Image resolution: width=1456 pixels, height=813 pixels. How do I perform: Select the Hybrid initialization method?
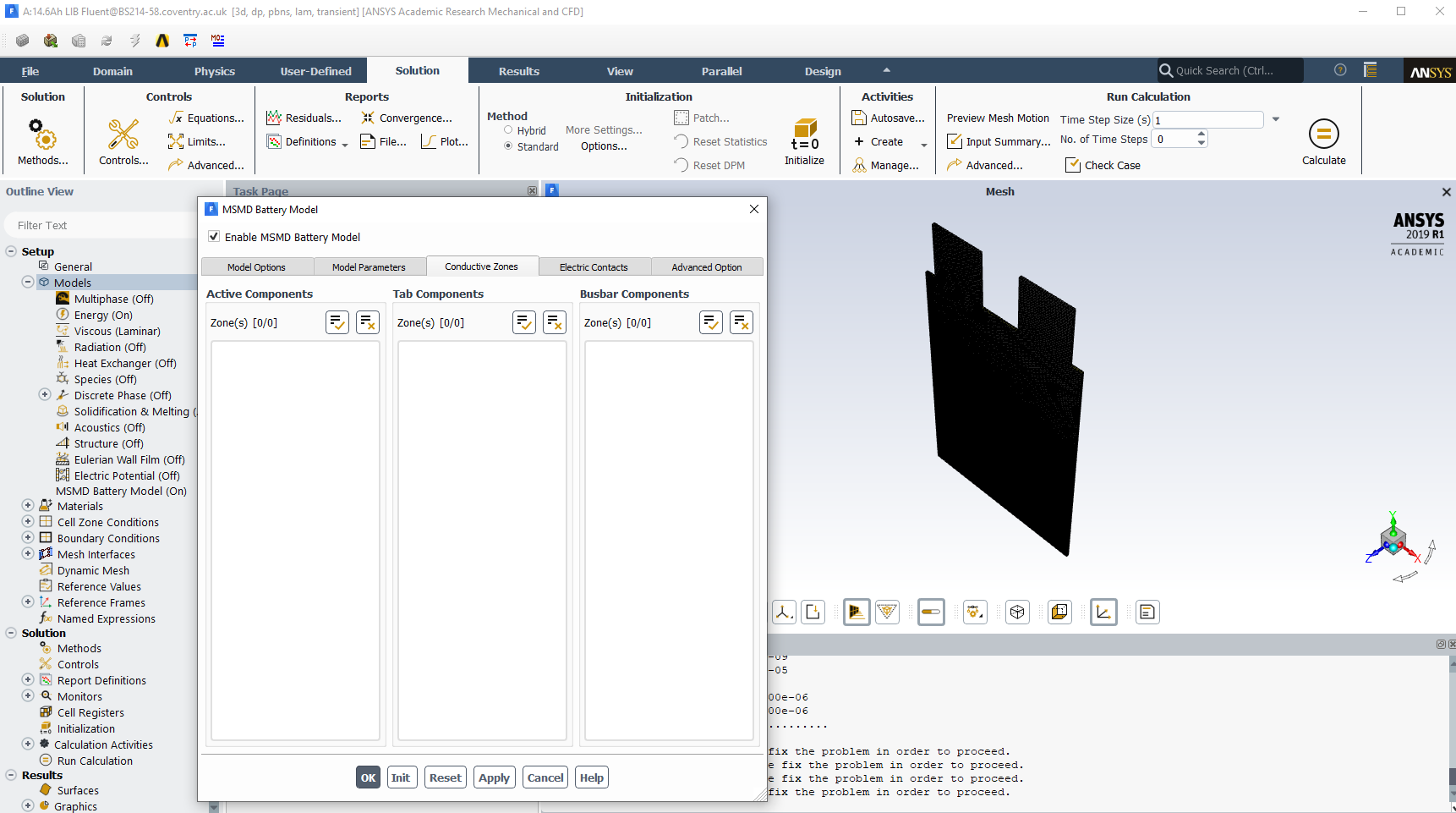coord(508,130)
